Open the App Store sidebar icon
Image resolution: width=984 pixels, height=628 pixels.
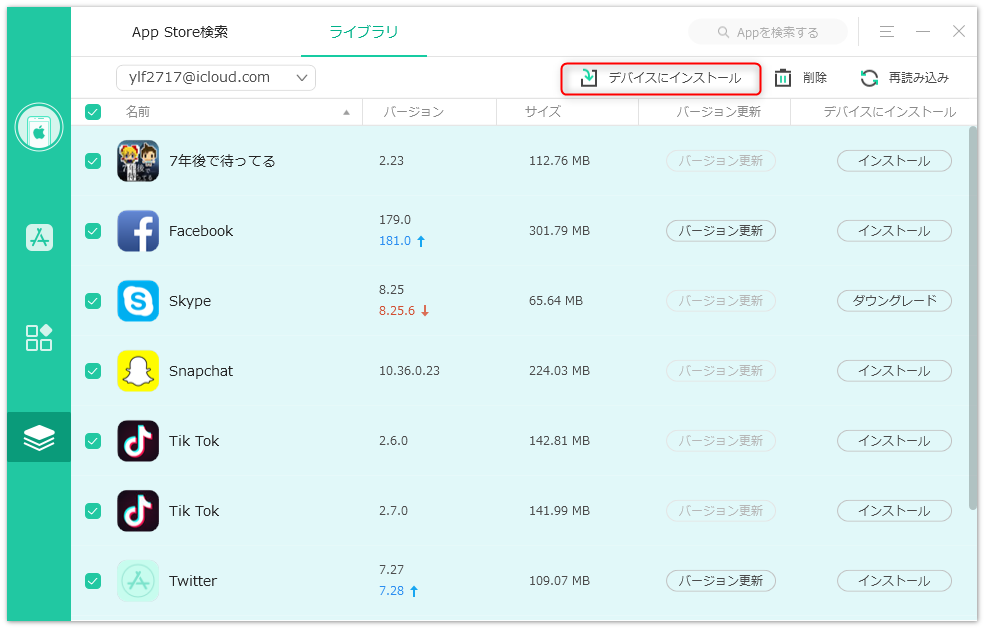(39, 237)
